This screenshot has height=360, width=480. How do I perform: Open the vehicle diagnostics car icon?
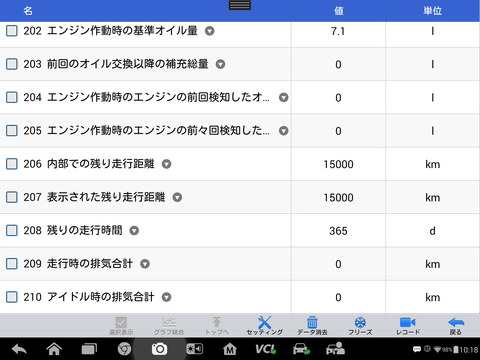(x=301, y=349)
